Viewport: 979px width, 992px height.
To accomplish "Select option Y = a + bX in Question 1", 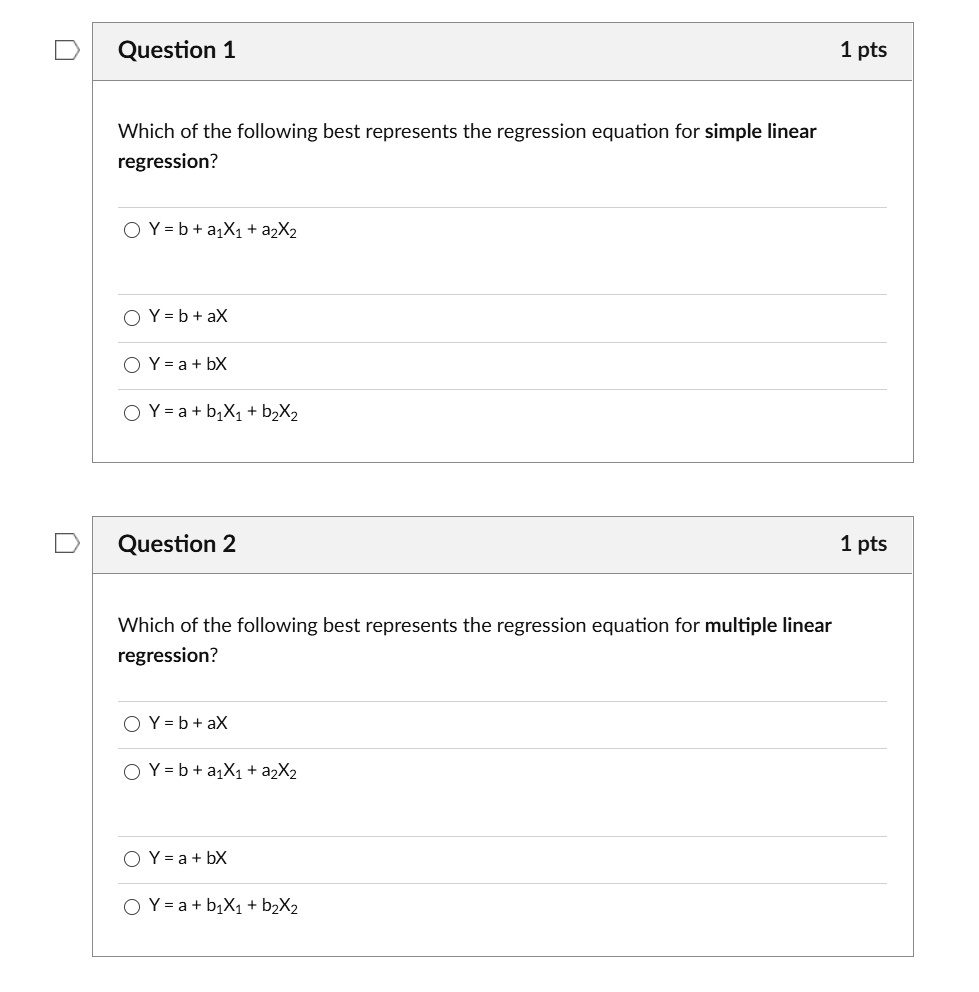I will pos(132,364).
